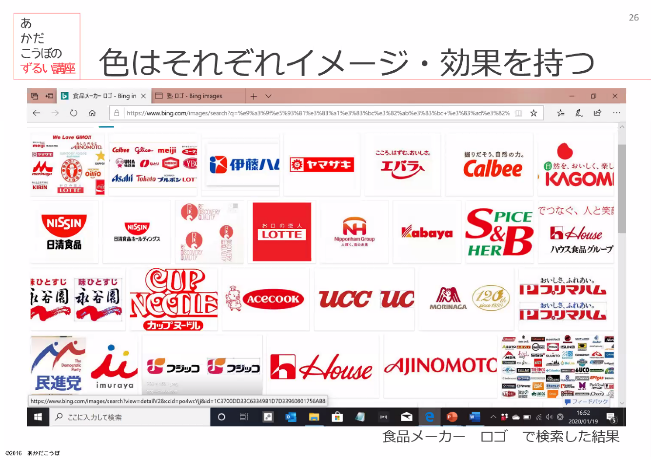This screenshot has height=460, width=651.
Task: Open the large House logo in bottom row
Action: click(323, 367)
